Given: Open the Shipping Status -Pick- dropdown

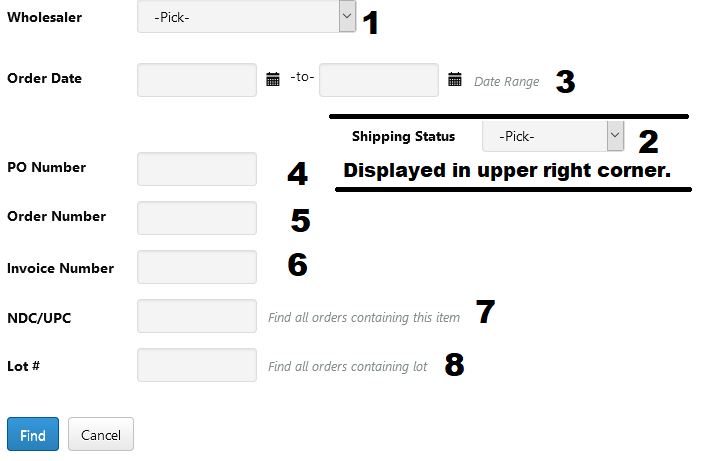Looking at the screenshot, I should 553,136.
